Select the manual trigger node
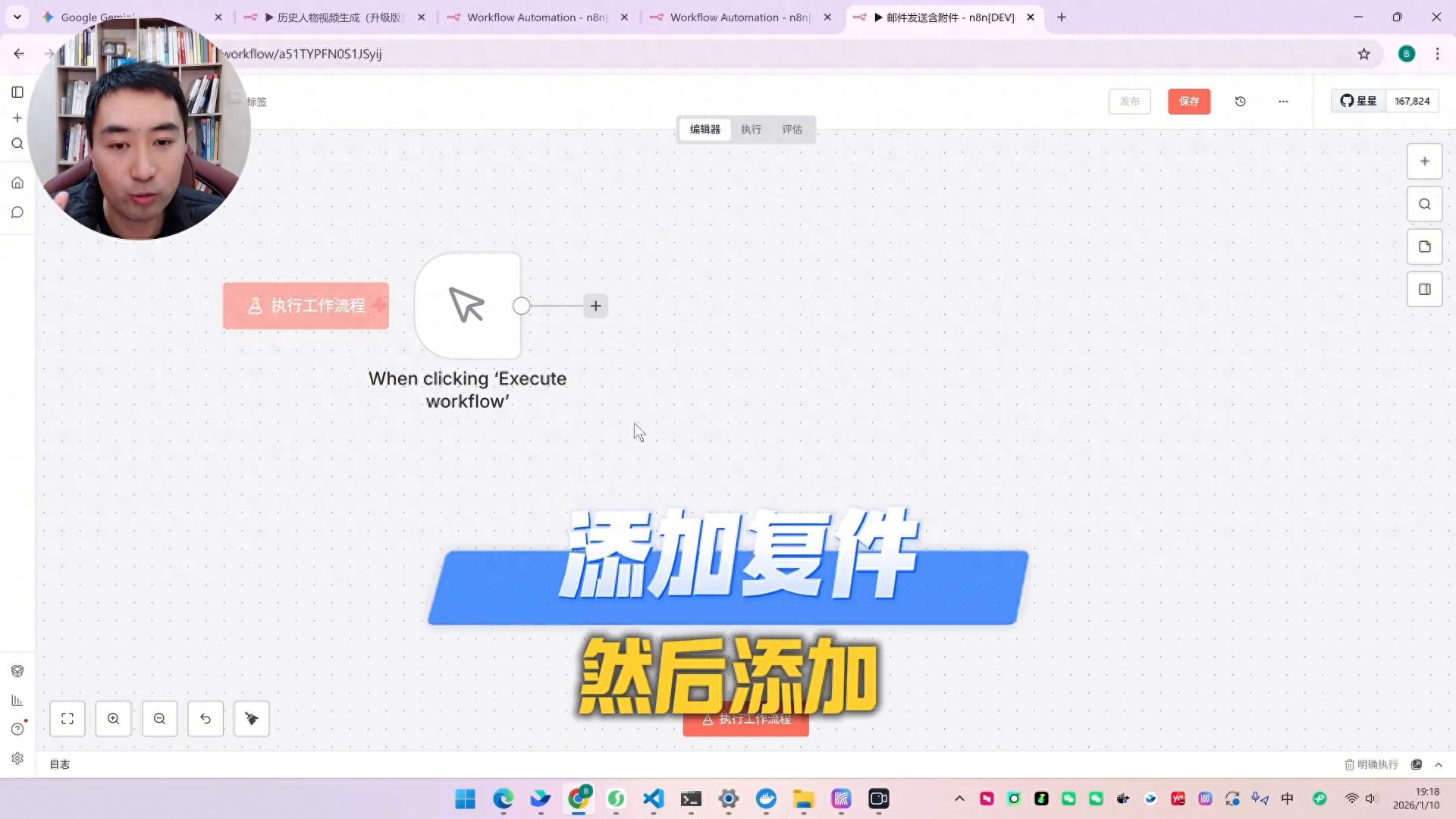 [x=467, y=306]
